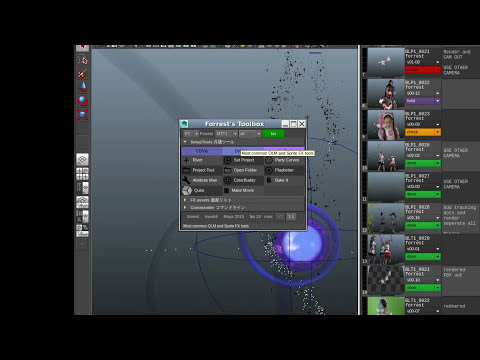Select the girl with pink bow thumbnail

pos(386,125)
